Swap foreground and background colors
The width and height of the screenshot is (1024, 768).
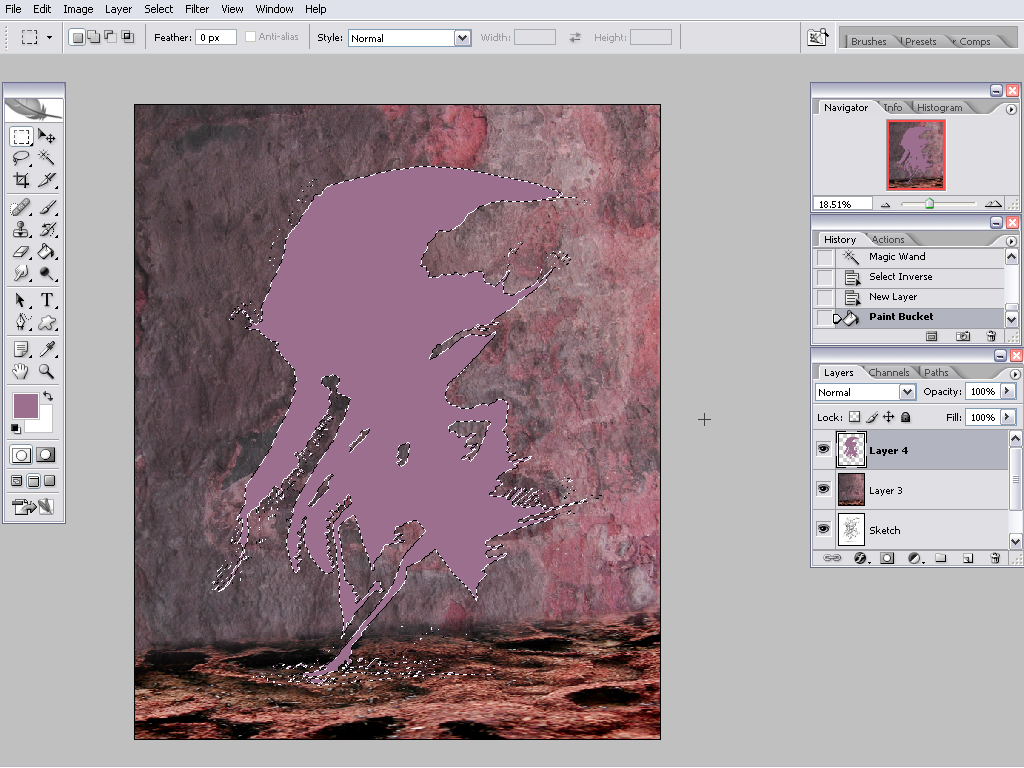coord(48,396)
